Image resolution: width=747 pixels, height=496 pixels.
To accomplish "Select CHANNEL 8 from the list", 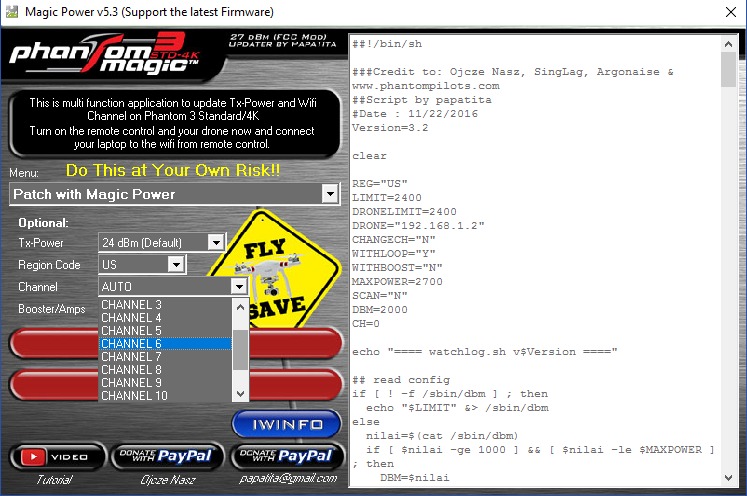I will click(165, 370).
